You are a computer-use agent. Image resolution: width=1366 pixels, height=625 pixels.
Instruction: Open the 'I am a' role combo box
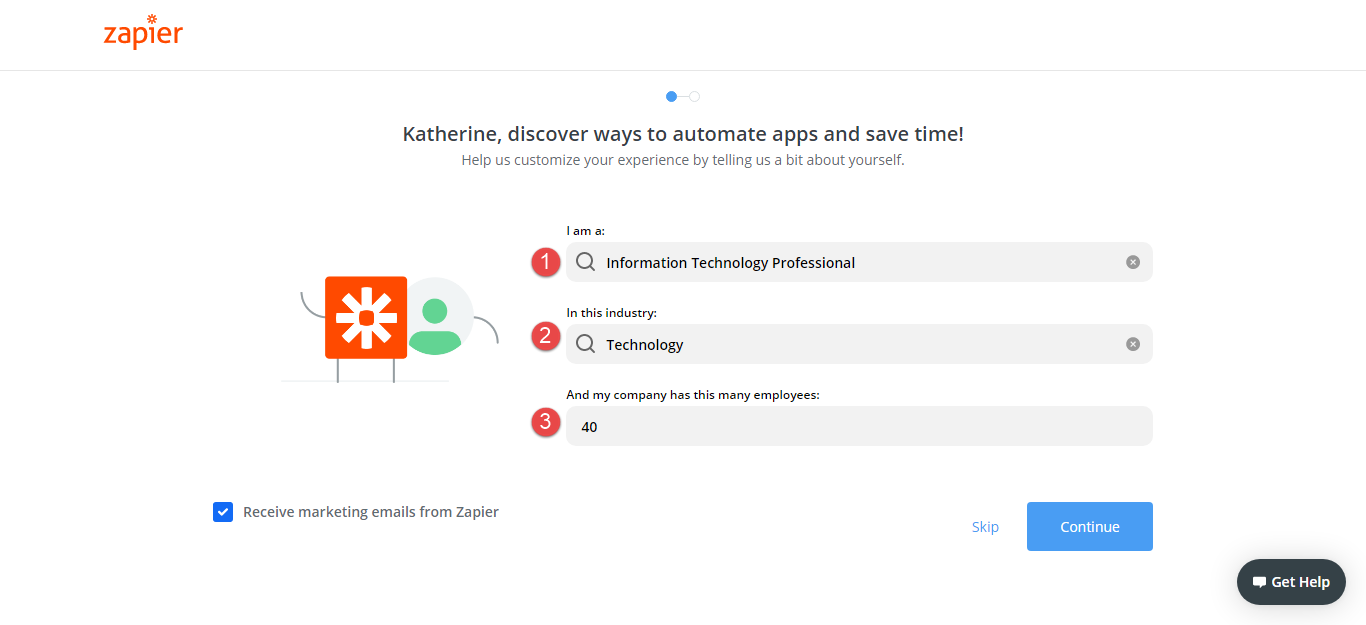click(859, 262)
